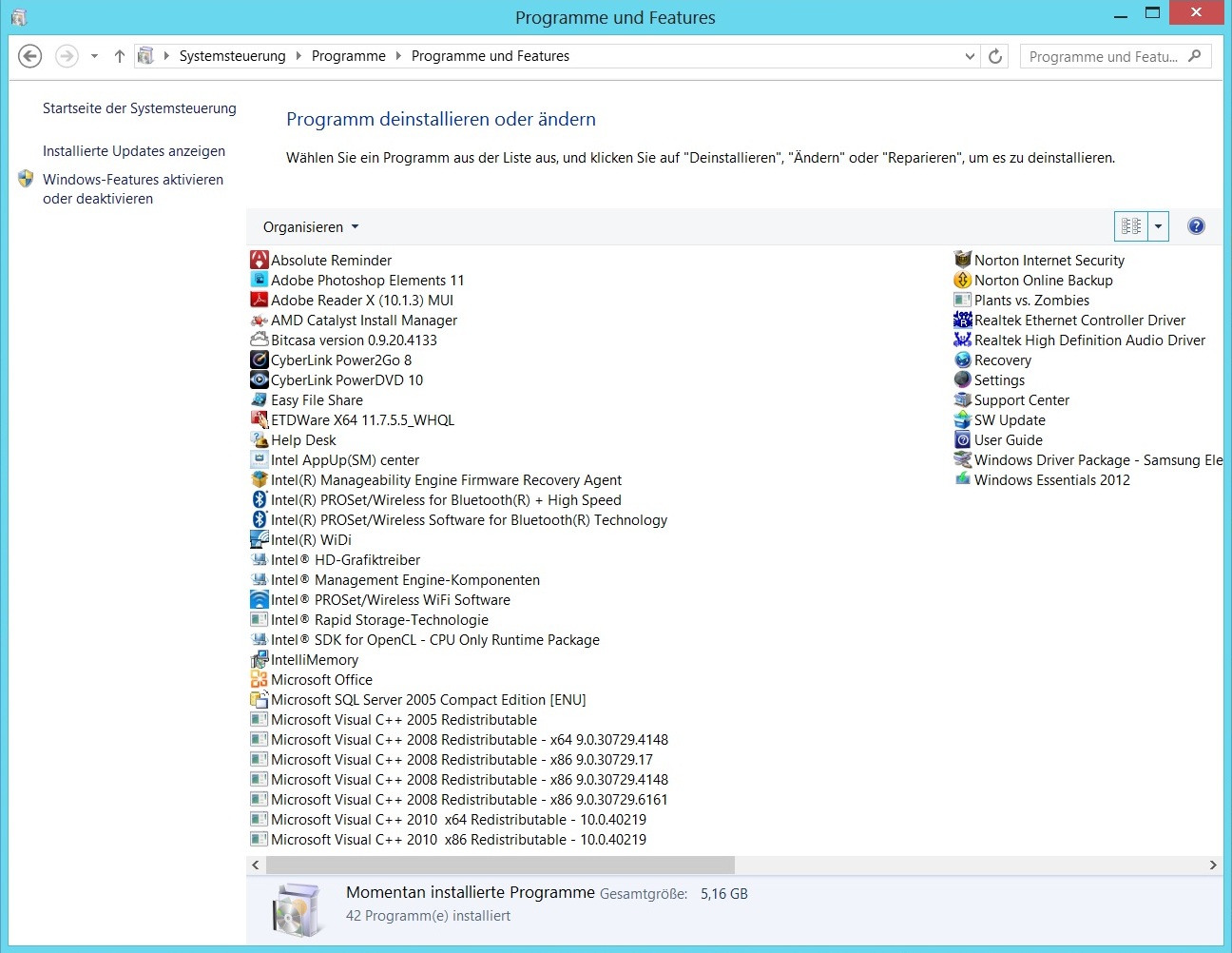Select Visual C++ 2008 x64 9.0.30729.4148 entry
This screenshot has width=1232, height=953.
[x=459, y=739]
